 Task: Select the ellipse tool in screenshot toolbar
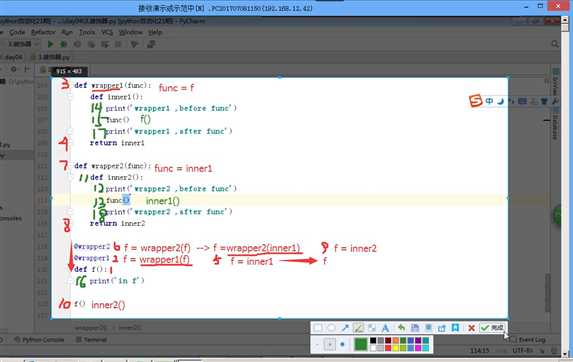click(331, 328)
